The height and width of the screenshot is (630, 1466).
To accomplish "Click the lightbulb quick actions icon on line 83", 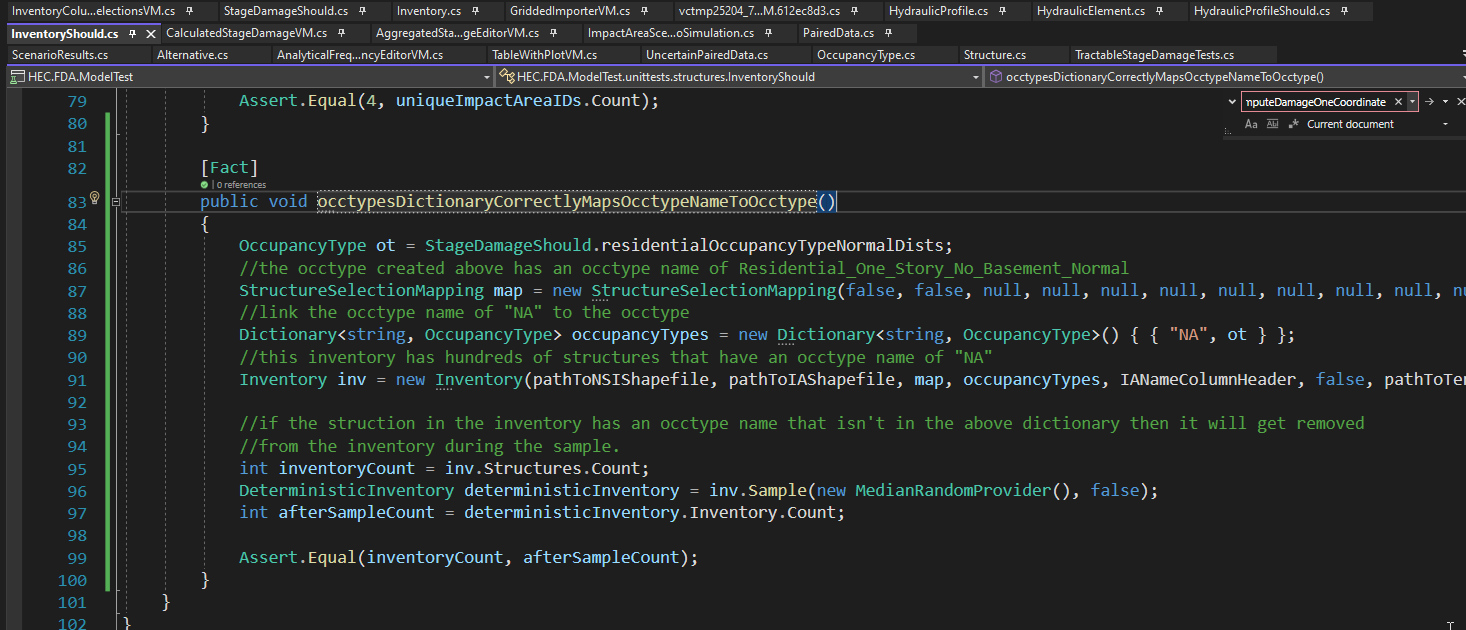I will [94, 199].
